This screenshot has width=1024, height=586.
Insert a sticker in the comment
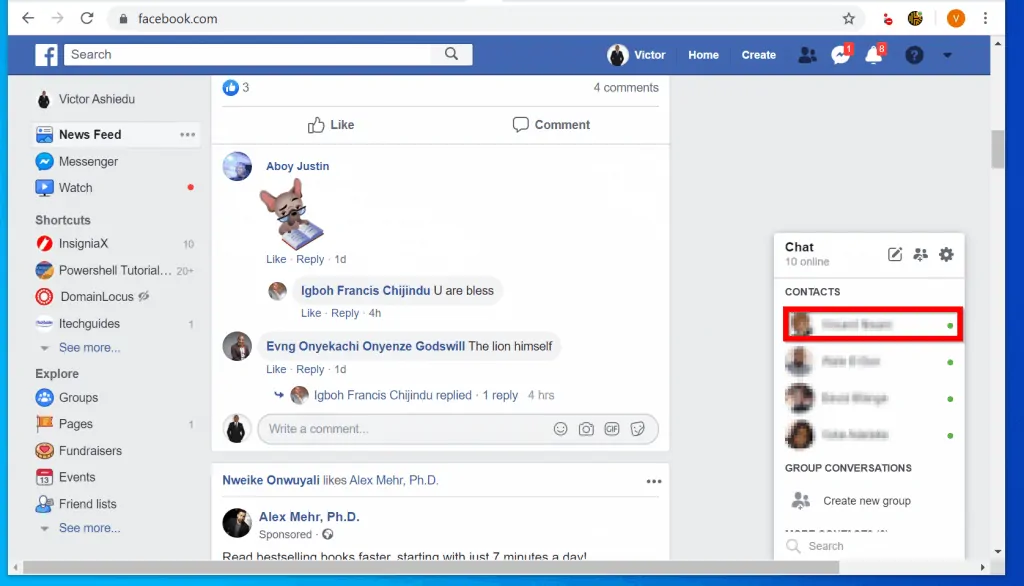(x=638, y=428)
